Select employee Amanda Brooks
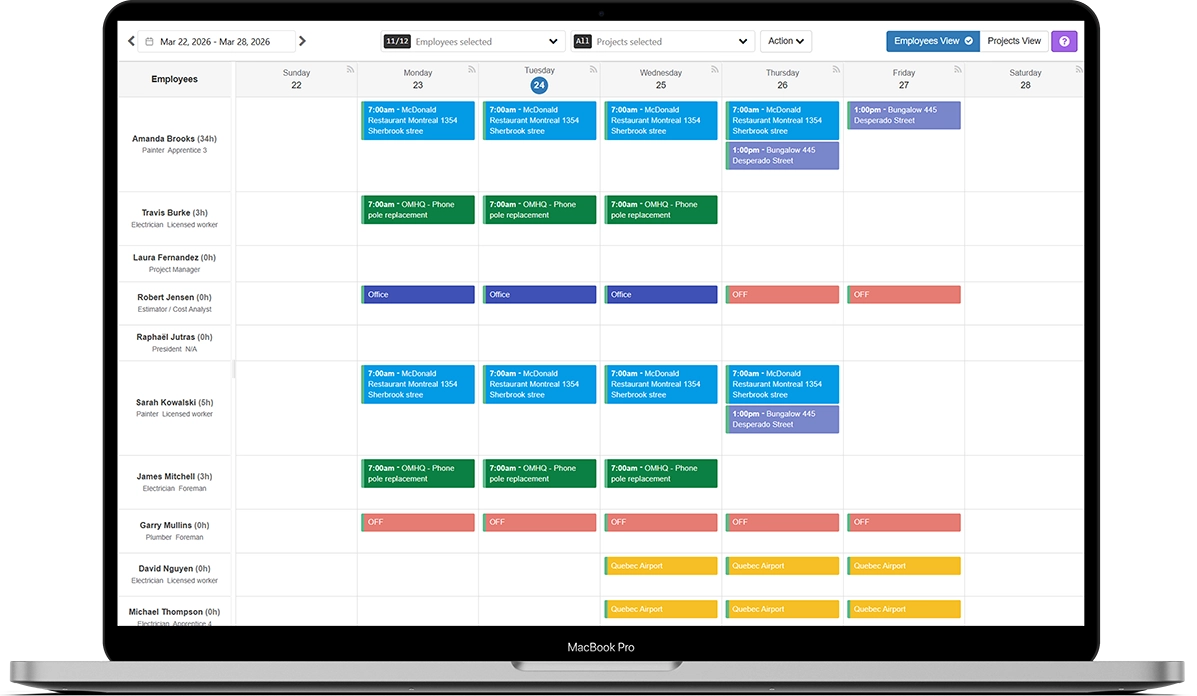This screenshot has height=696, width=1197. tap(174, 144)
